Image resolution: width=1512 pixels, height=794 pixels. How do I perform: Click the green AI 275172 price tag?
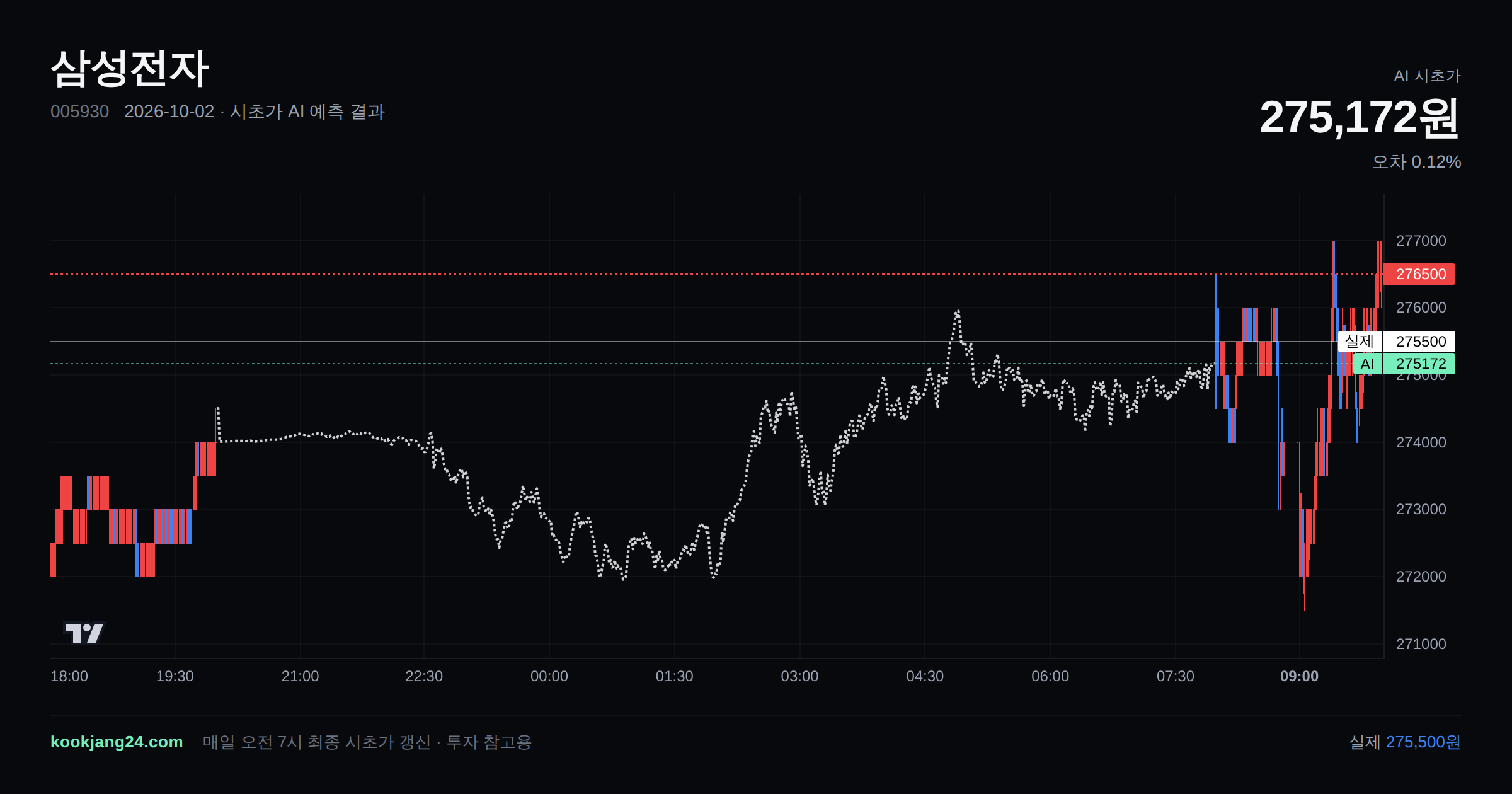1404,364
